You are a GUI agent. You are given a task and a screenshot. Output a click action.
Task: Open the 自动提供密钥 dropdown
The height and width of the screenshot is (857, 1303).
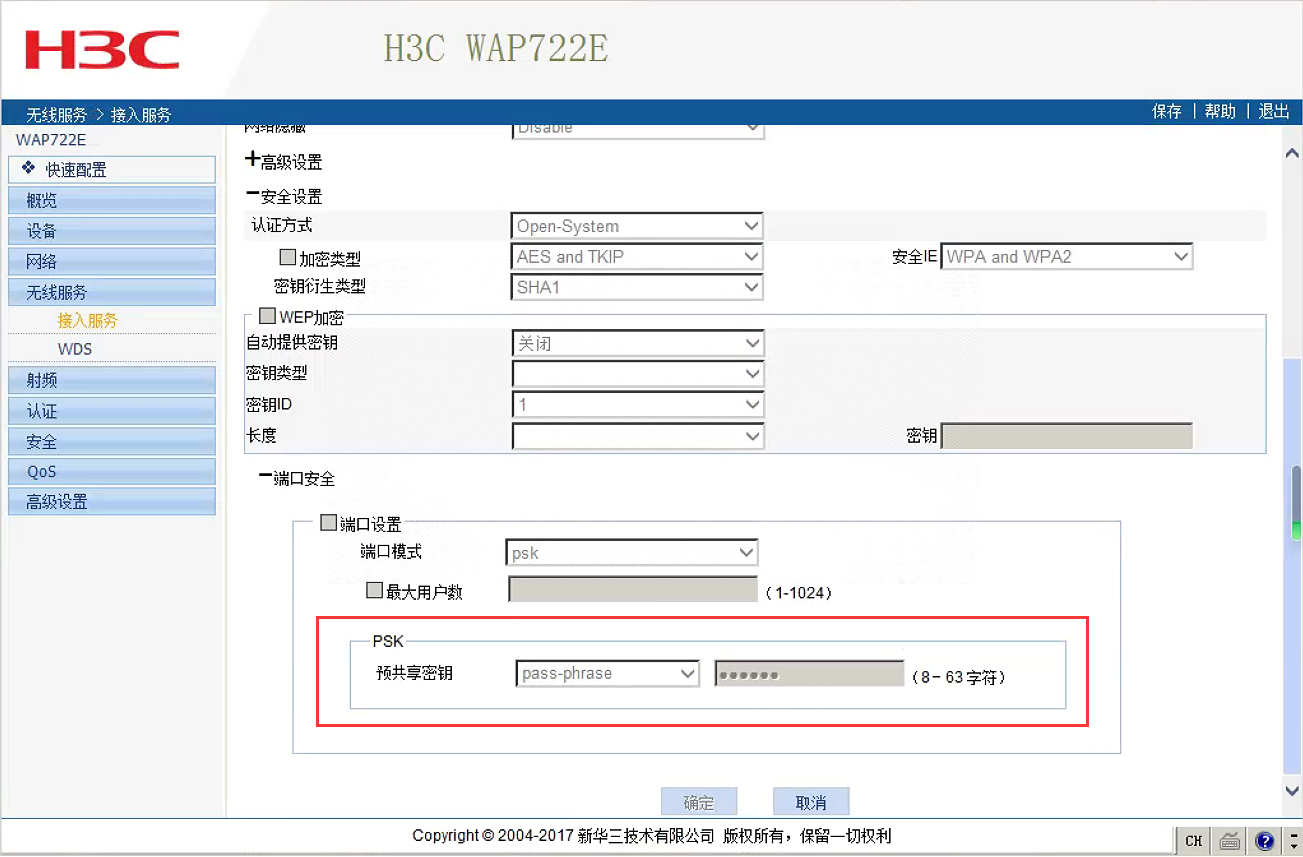[638, 344]
